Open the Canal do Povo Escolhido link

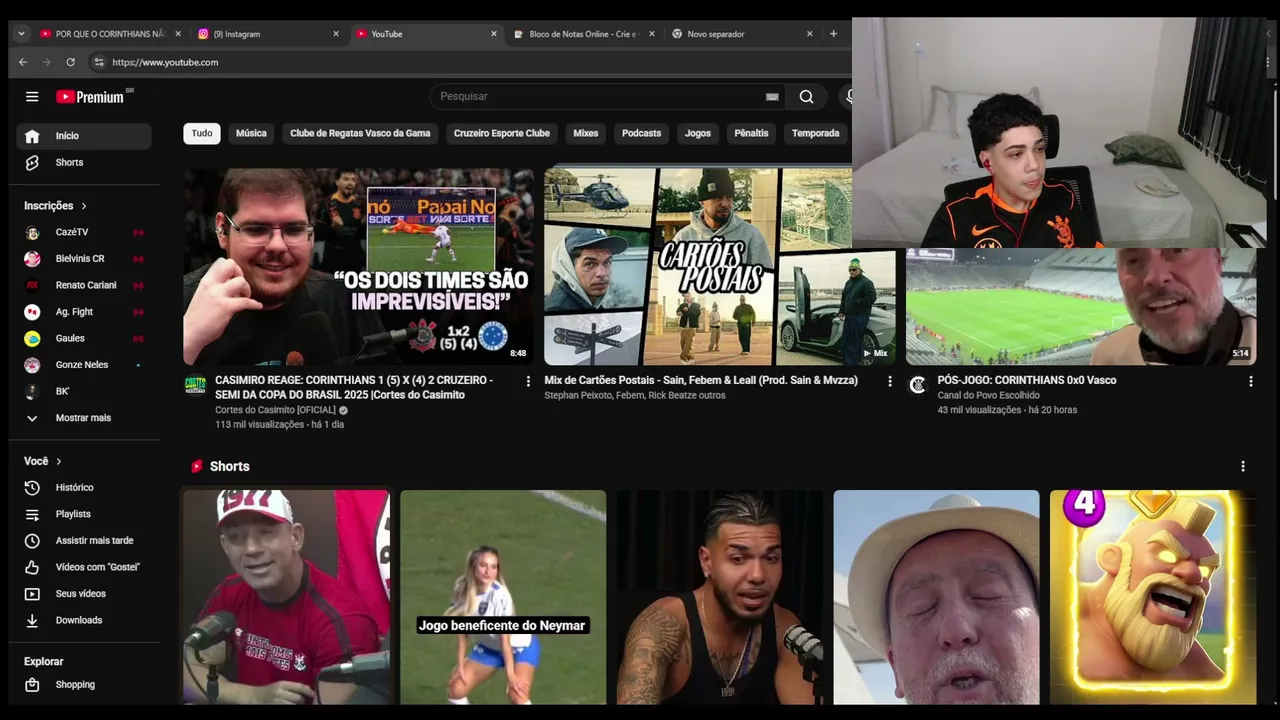tap(988, 395)
